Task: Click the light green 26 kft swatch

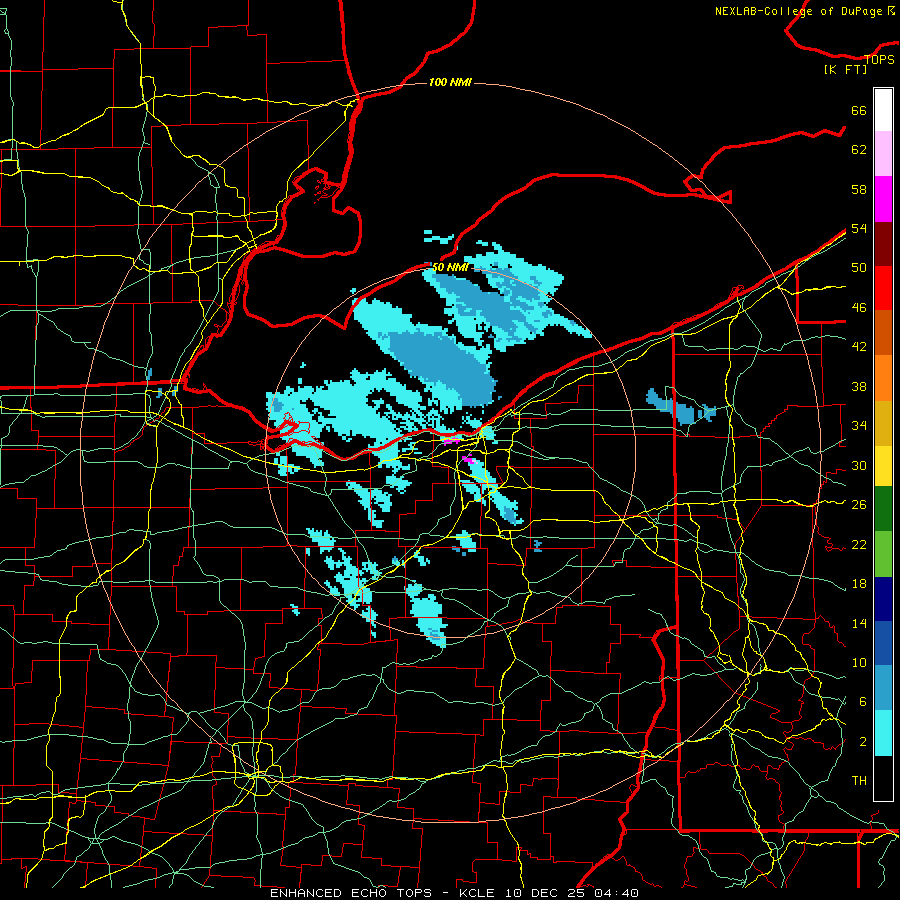Action: (883, 553)
